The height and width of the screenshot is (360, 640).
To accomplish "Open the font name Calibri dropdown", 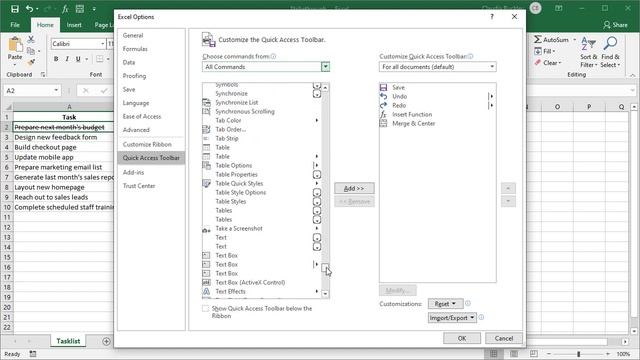I will coord(102,44).
